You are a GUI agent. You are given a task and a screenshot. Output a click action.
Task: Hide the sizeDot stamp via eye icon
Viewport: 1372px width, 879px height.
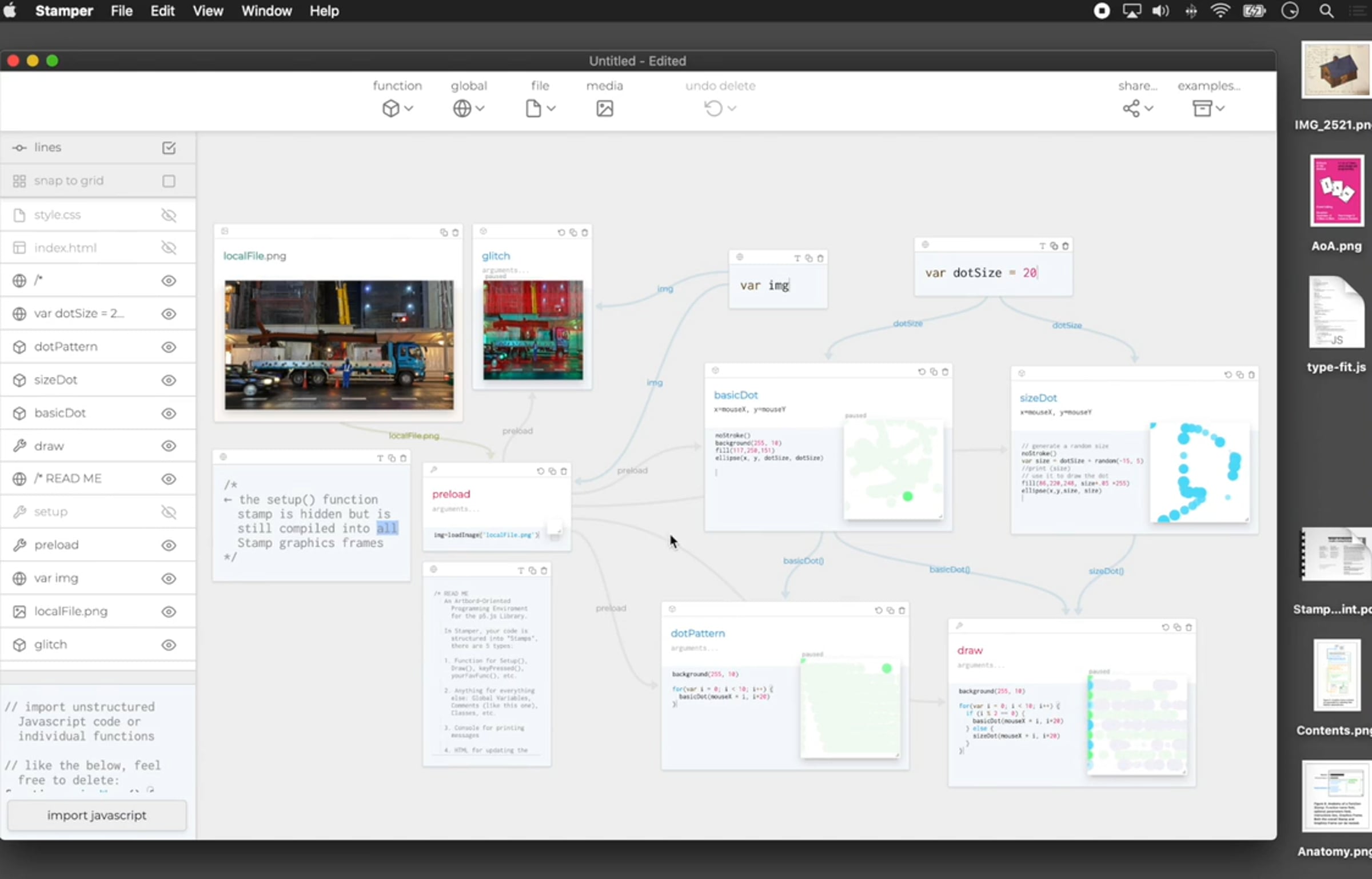pos(169,380)
